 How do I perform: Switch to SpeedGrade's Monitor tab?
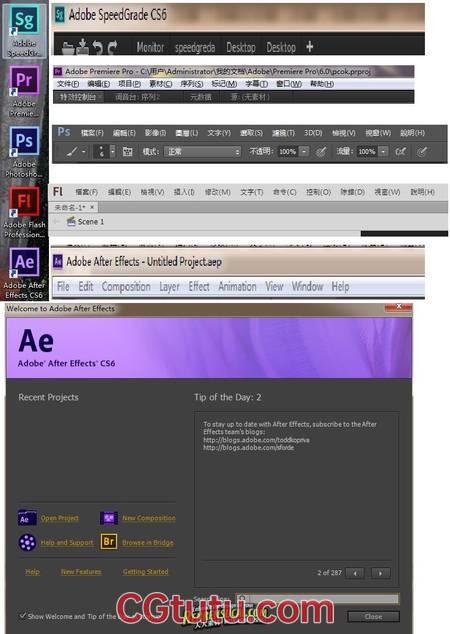click(x=150, y=48)
